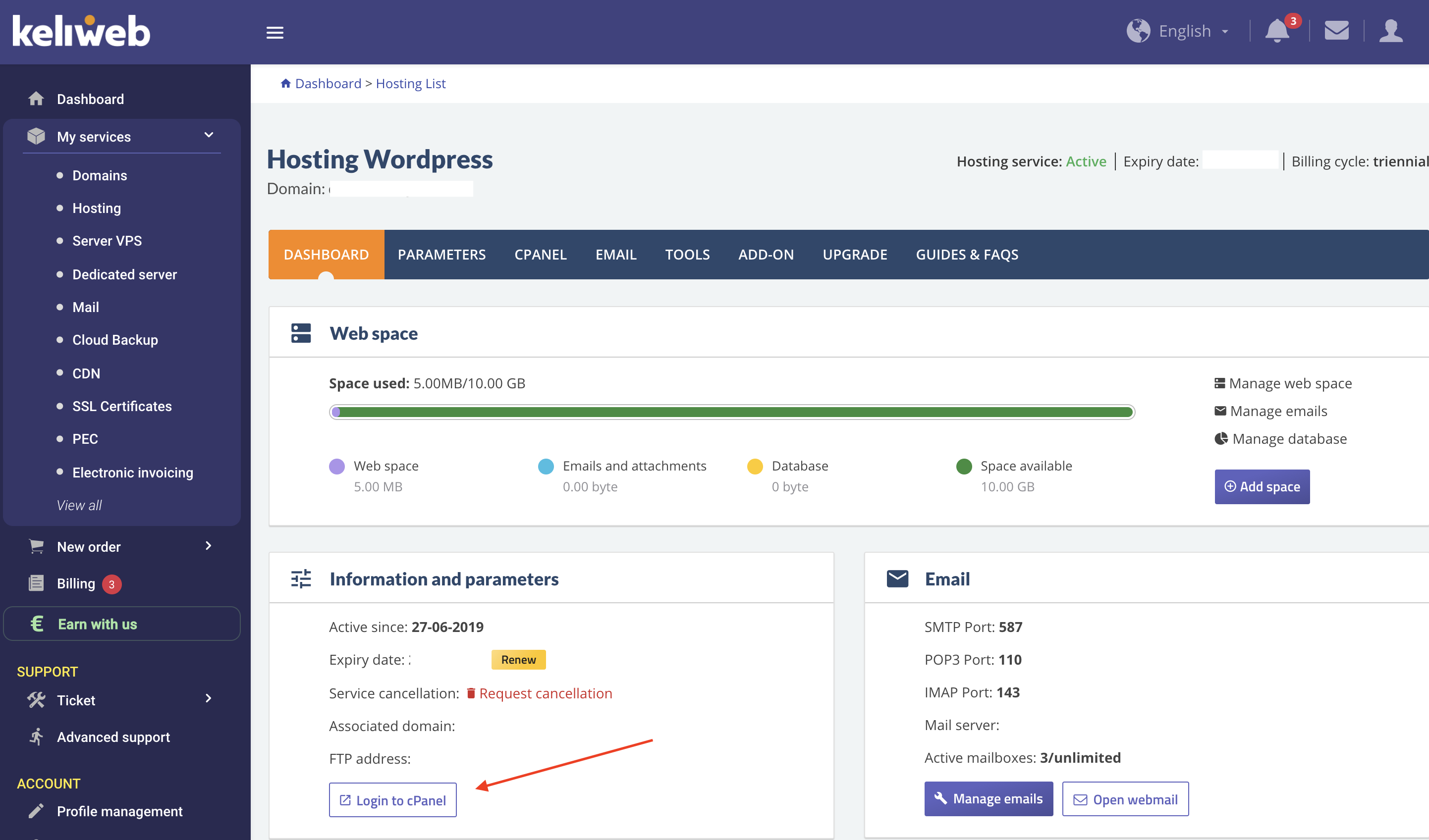Switch to the CPANEL tab
Screen dimensions: 1429x840
[x=541, y=255]
